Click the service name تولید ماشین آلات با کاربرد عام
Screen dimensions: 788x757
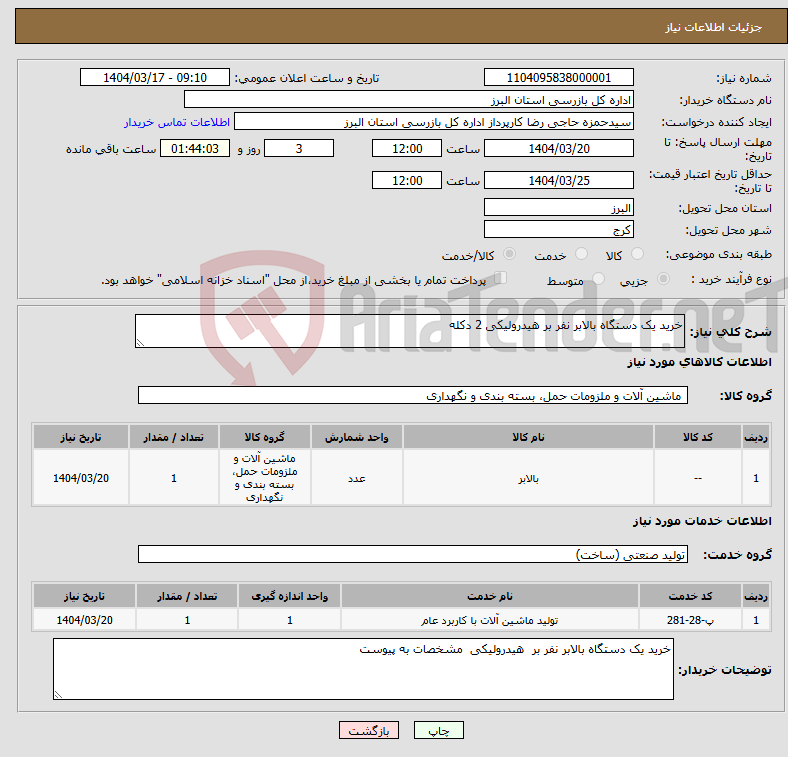(489, 620)
